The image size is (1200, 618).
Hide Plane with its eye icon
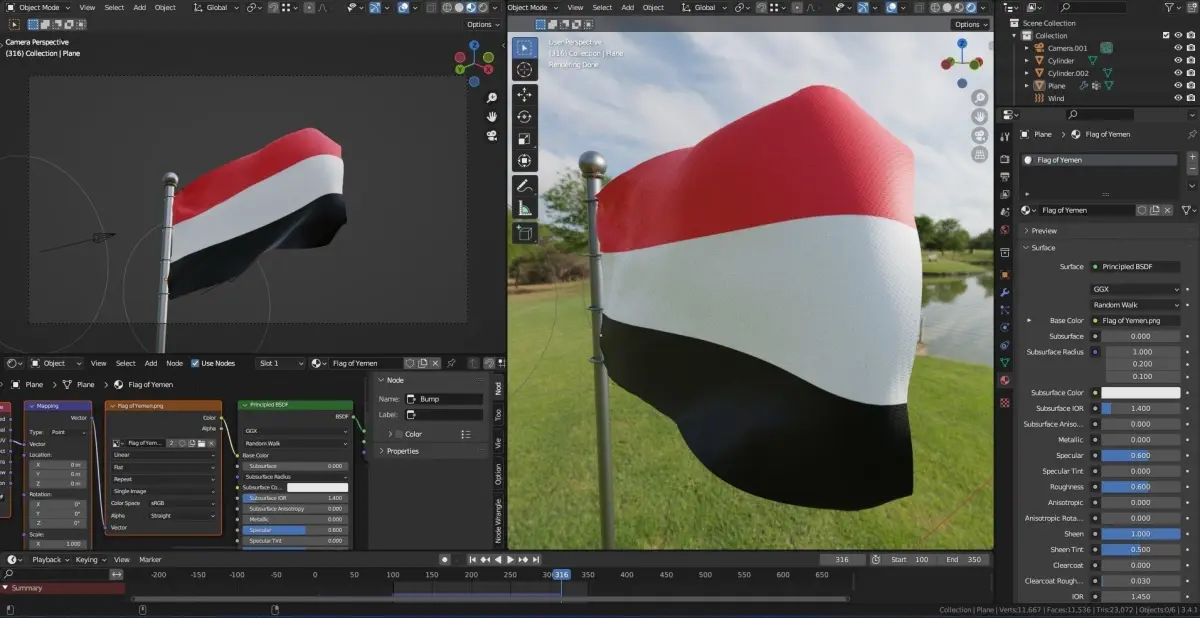coord(1177,86)
